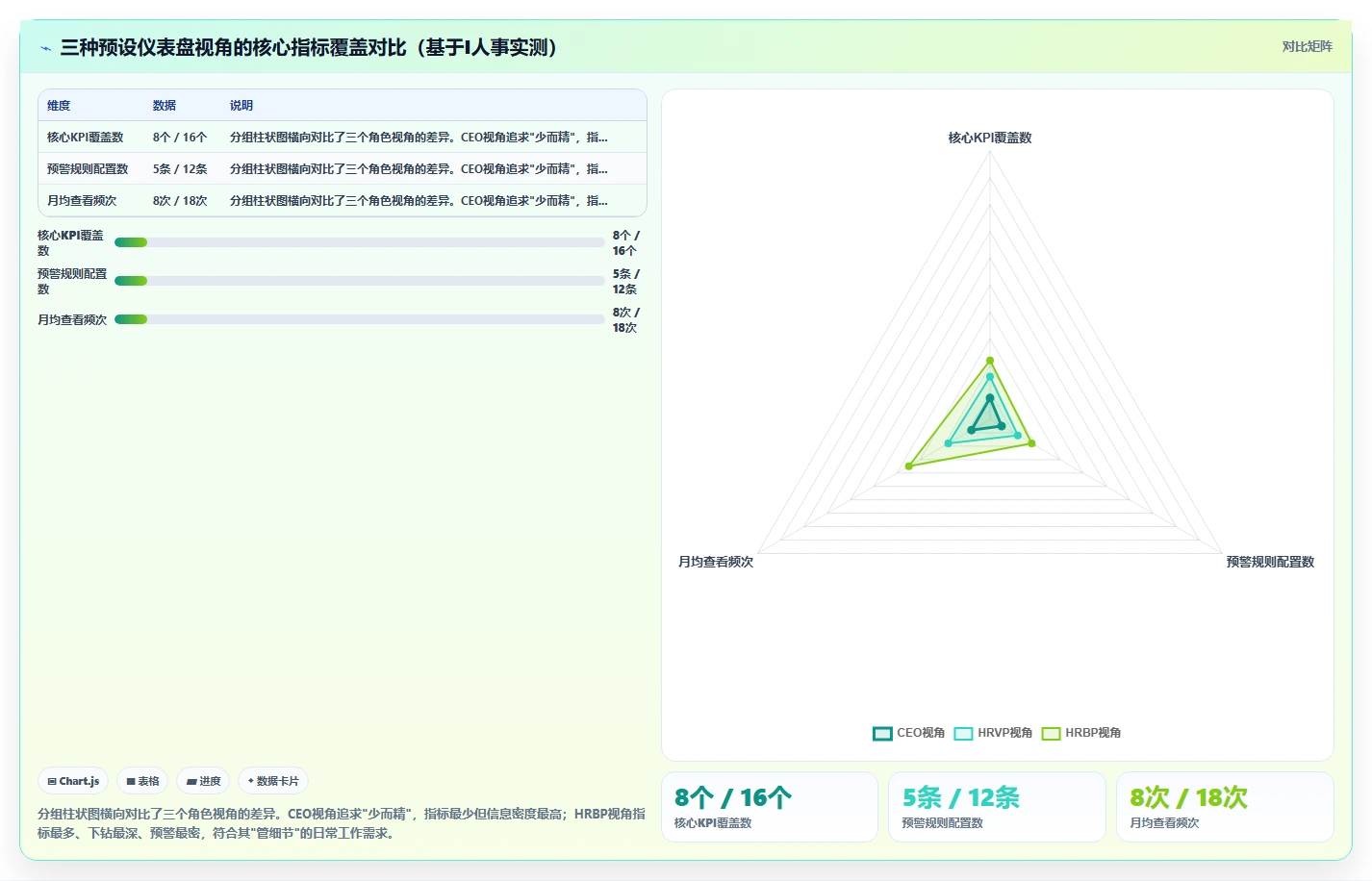The image size is (1372, 881).
Task: Select the 进度 tag chip
Action: (x=203, y=781)
